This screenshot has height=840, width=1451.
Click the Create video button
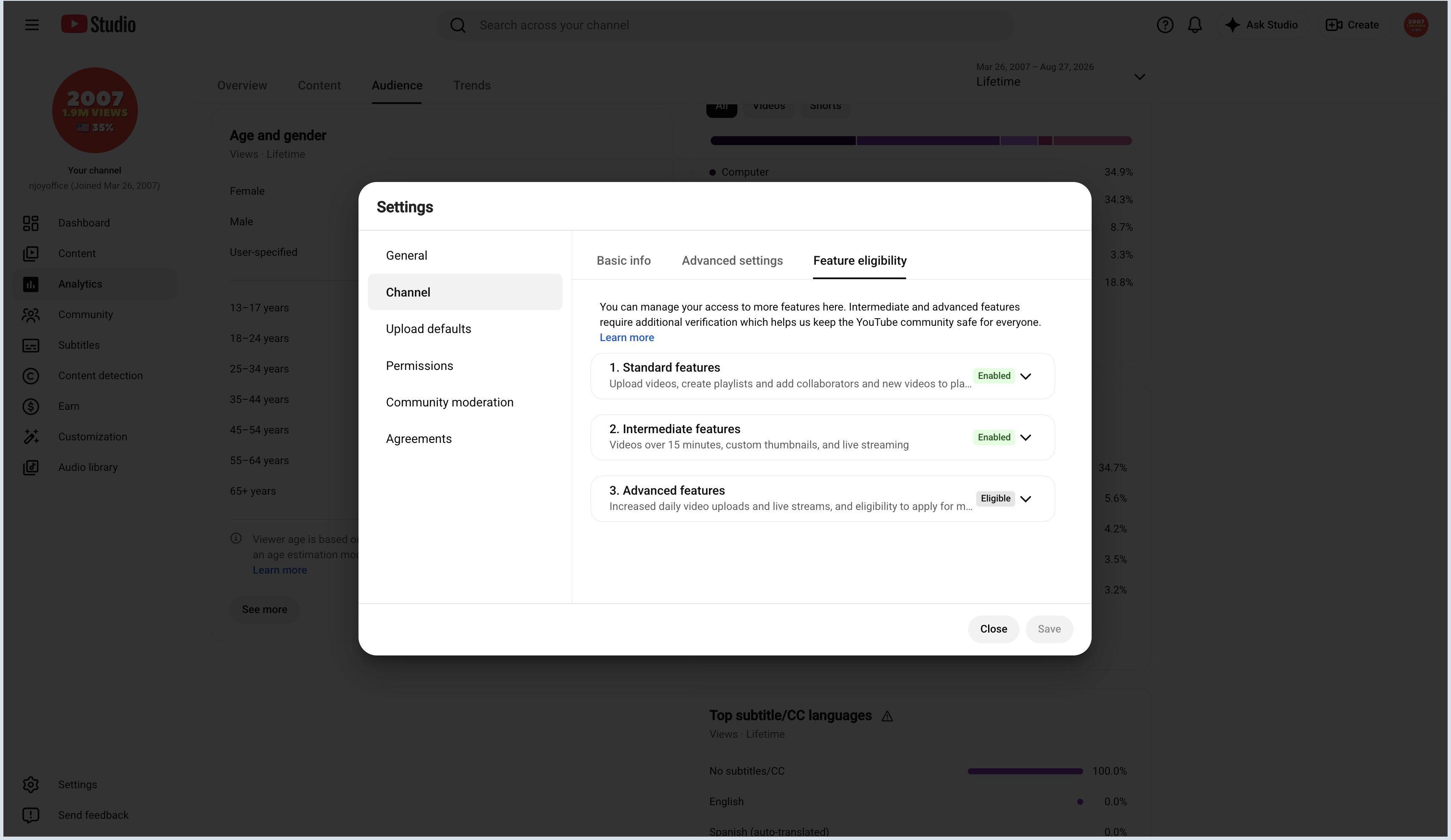[1352, 25]
